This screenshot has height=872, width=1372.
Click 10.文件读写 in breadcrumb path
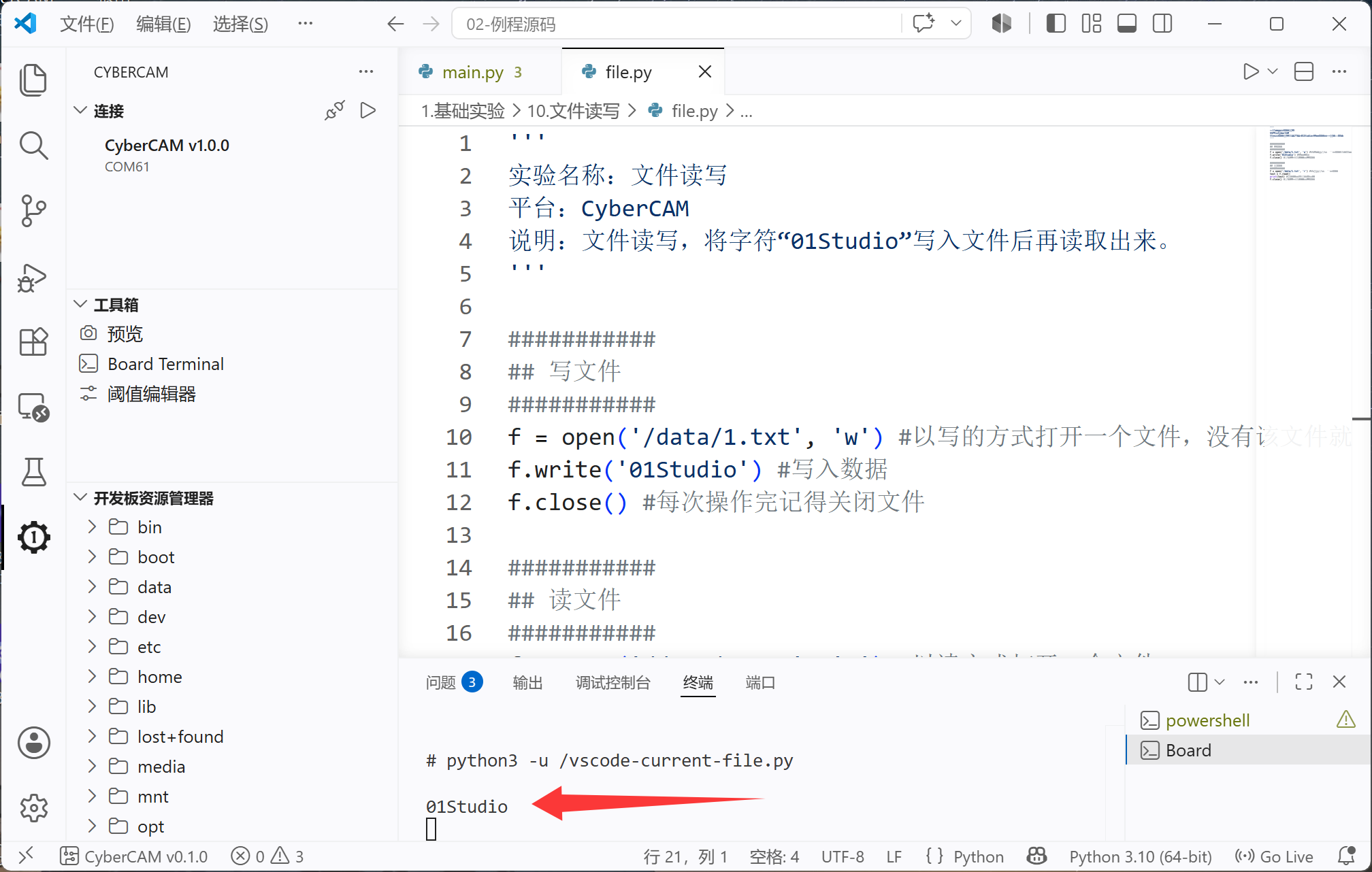pos(573,110)
